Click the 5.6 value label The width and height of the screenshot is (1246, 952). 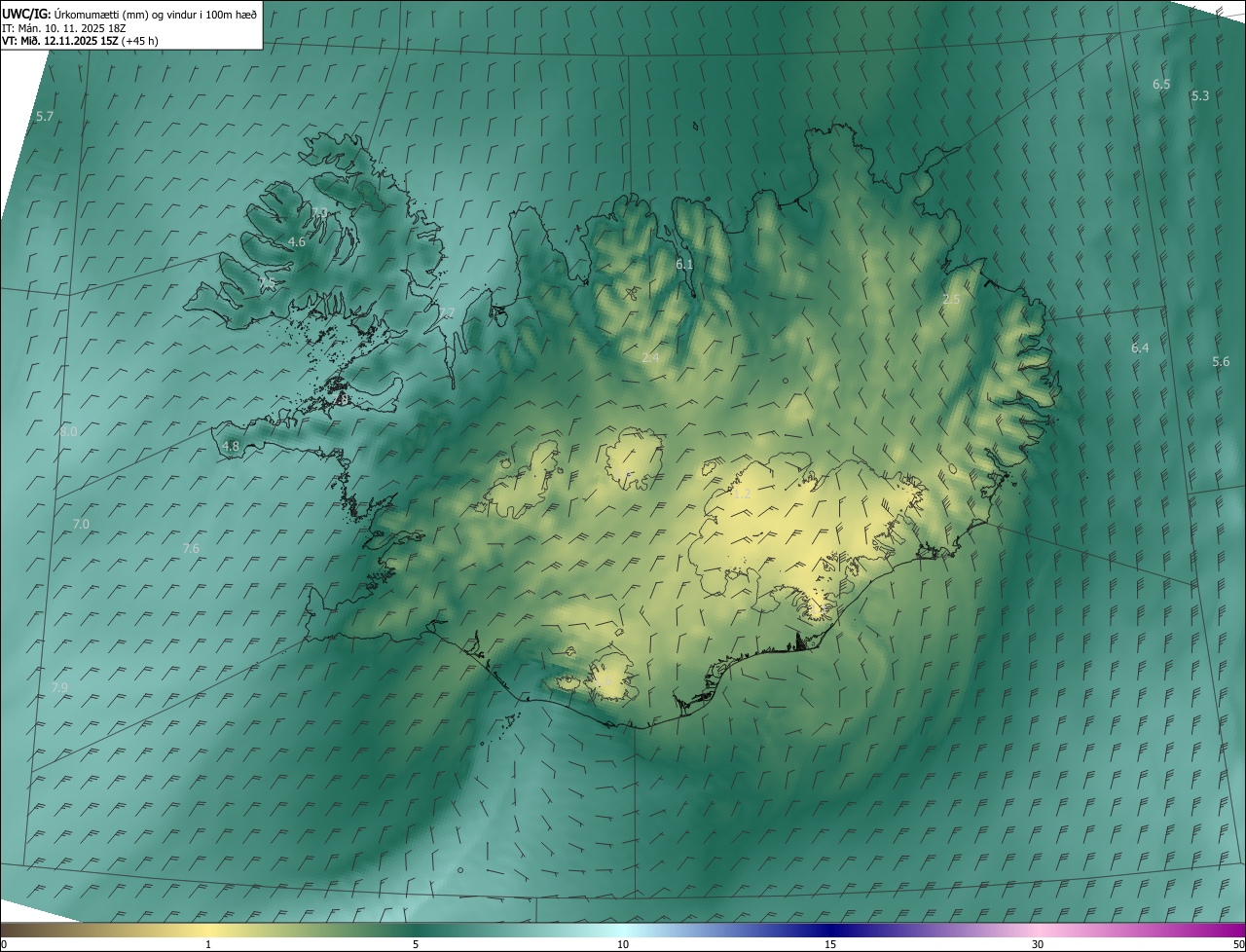pyautogui.click(x=1221, y=361)
